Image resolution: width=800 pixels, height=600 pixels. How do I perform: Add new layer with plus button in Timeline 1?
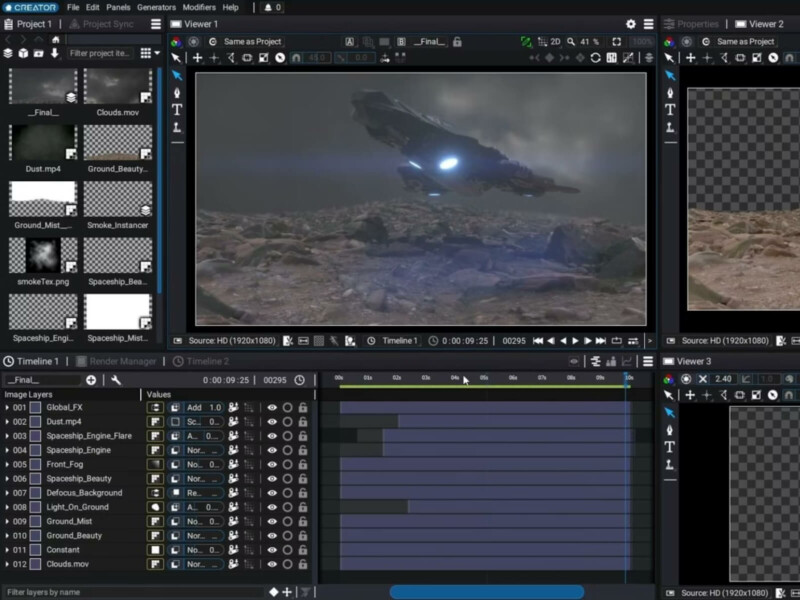pyautogui.click(x=91, y=380)
